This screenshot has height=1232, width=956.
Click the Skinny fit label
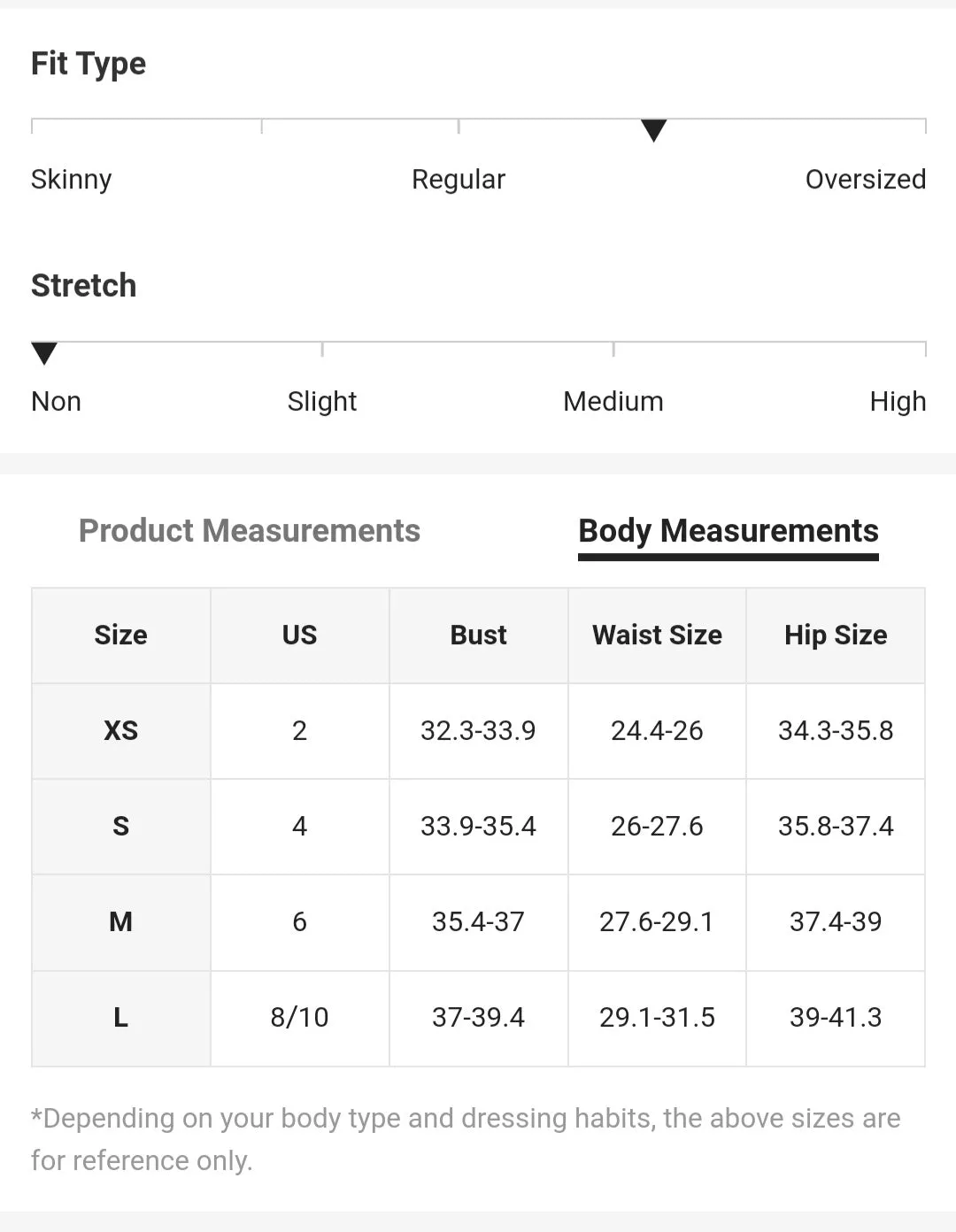pyautogui.click(x=72, y=180)
